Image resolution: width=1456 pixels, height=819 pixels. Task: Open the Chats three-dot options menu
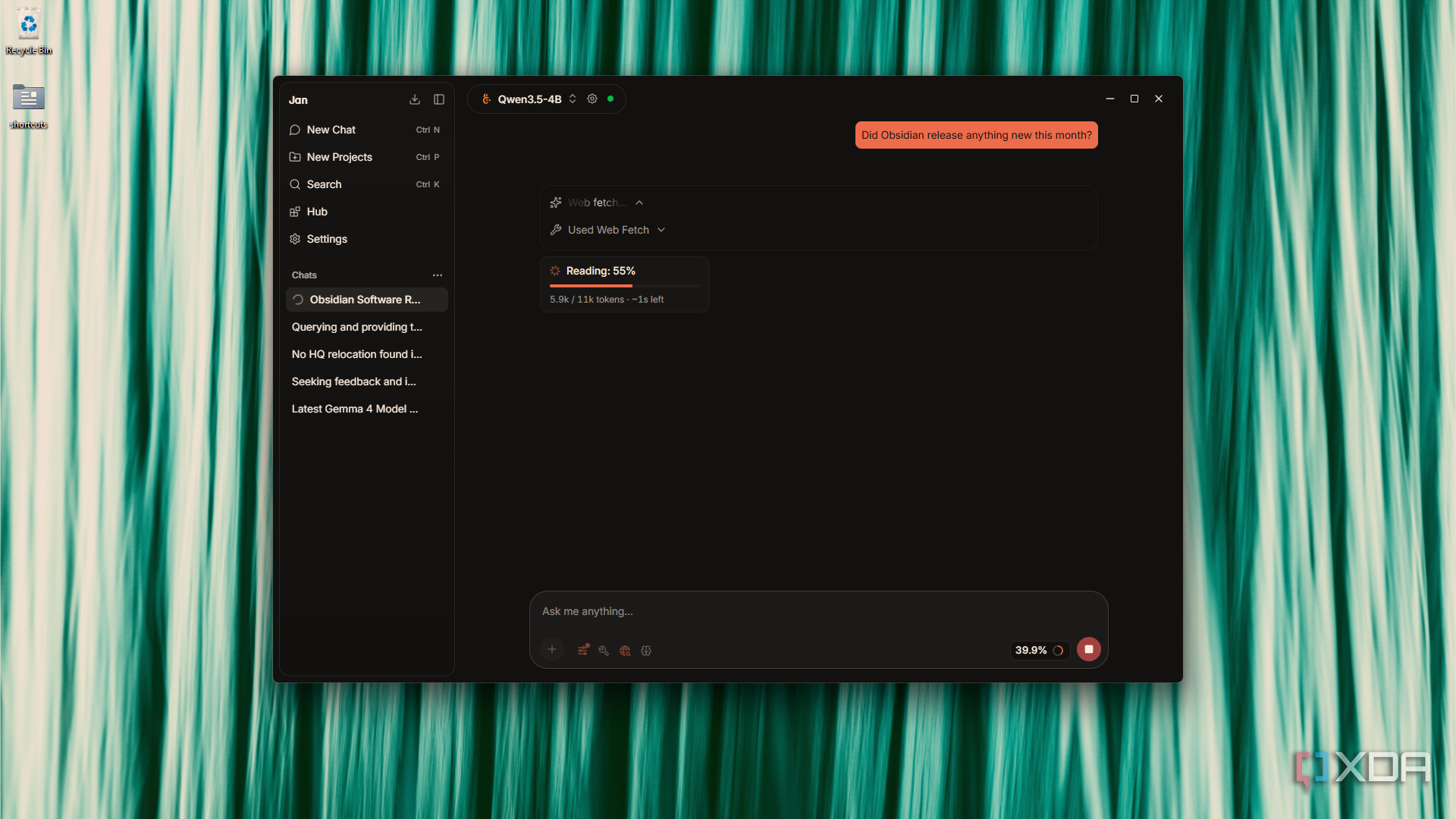click(438, 275)
